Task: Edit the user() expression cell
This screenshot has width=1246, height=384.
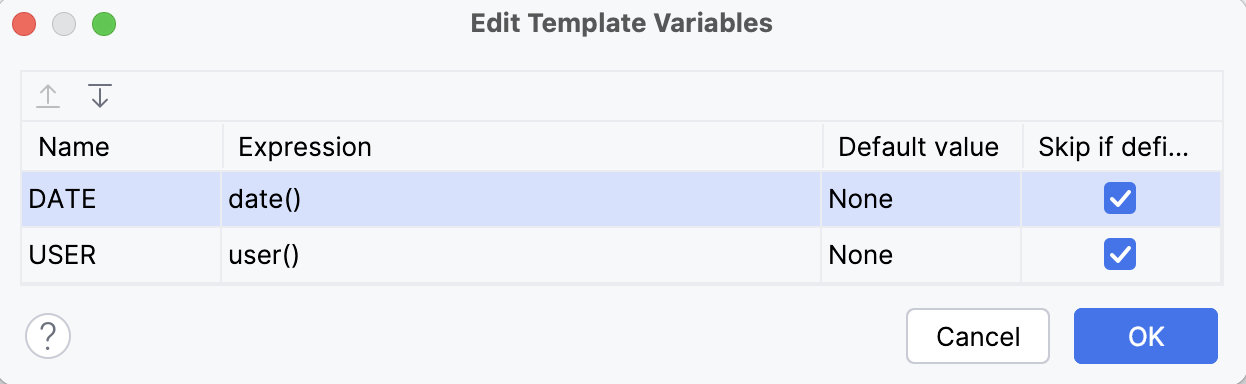Action: [523, 255]
